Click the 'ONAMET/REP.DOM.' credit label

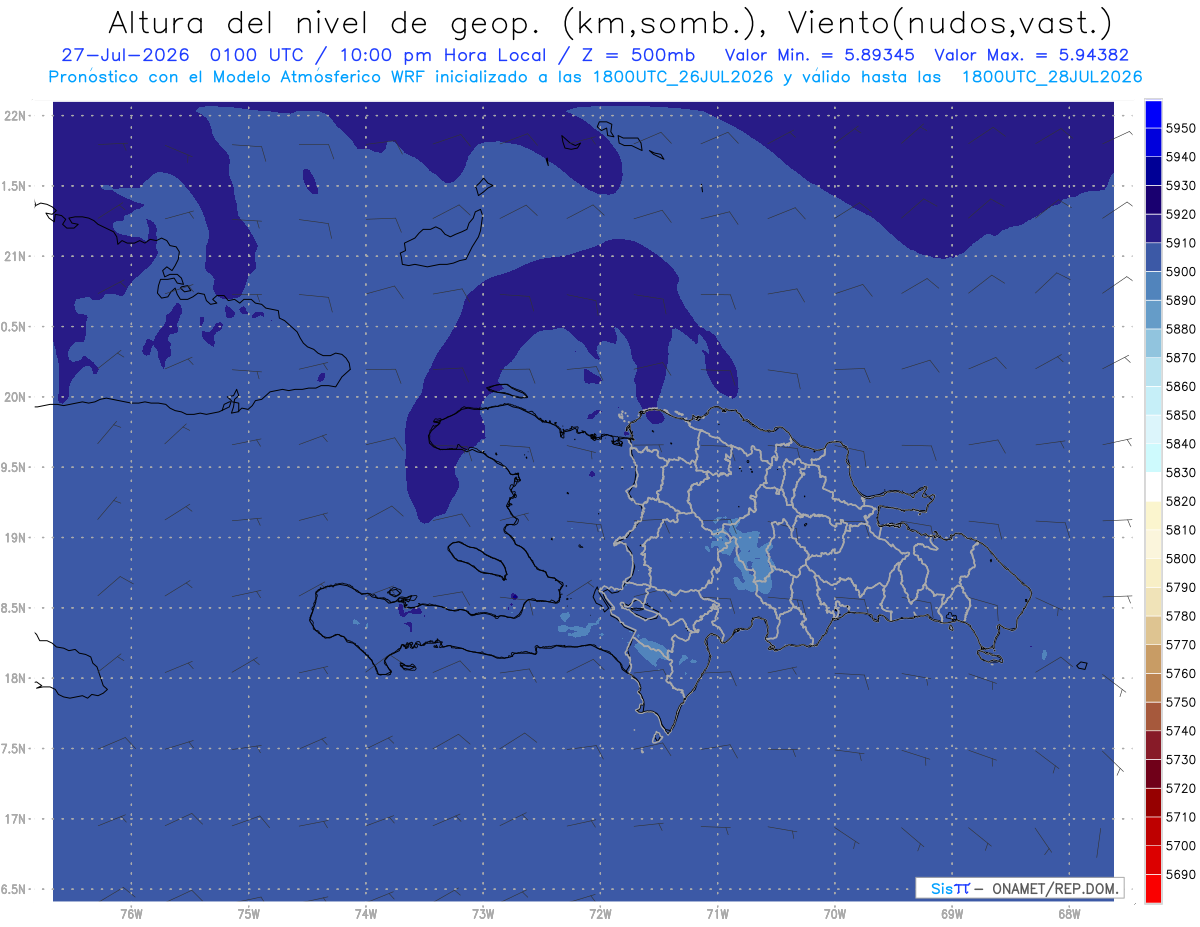click(1056, 888)
